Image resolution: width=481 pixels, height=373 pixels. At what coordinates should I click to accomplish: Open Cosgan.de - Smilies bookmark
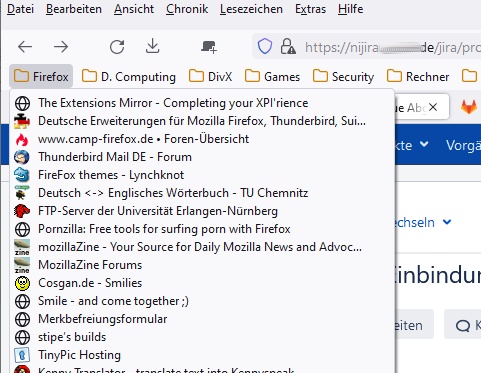[x=202, y=283]
